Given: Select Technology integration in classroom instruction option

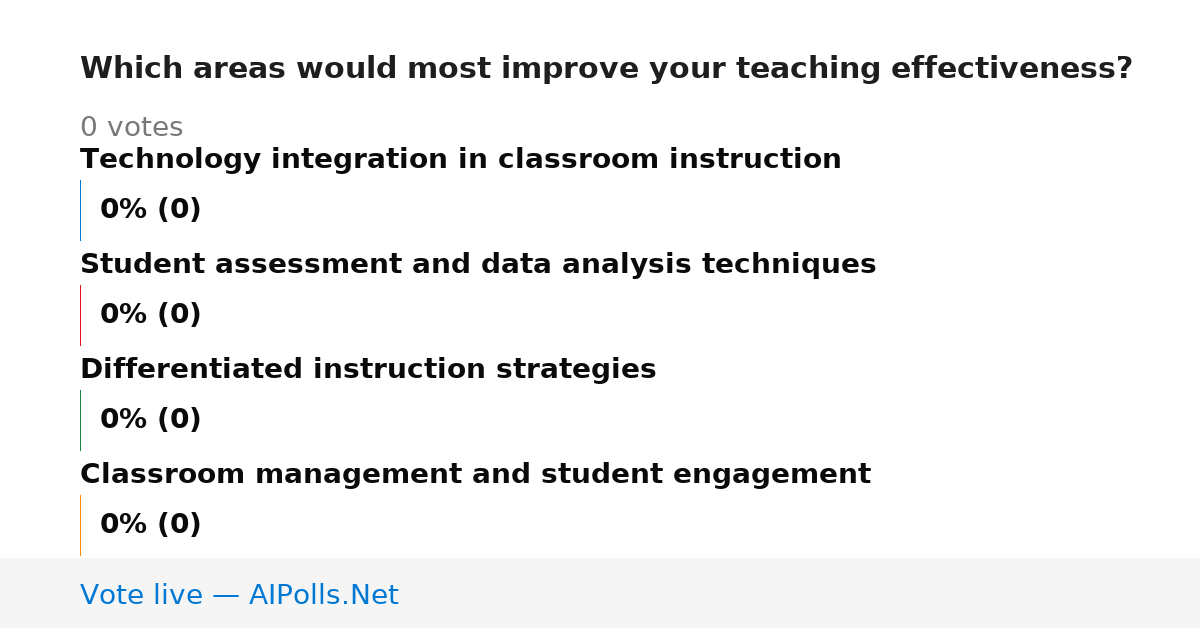Looking at the screenshot, I should click(x=461, y=159).
